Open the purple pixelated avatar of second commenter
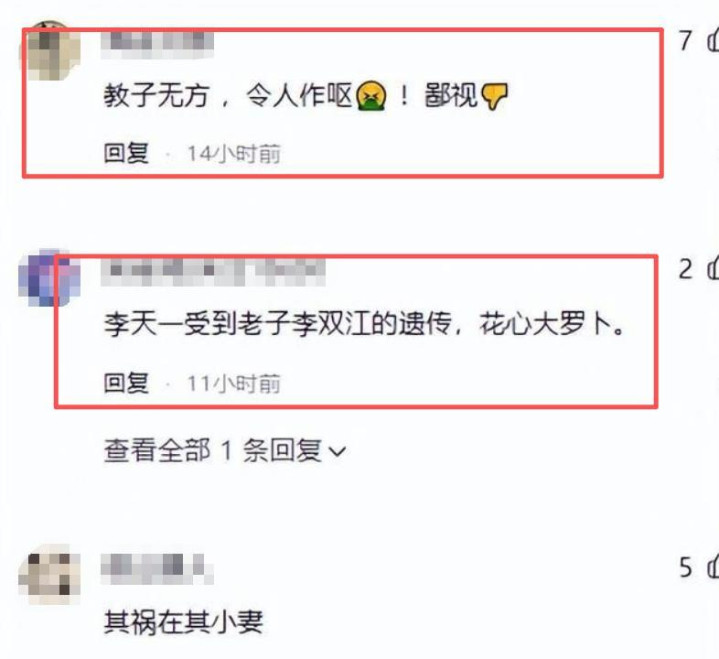Screen dimensions: 719x659 pyautogui.click(x=49, y=277)
